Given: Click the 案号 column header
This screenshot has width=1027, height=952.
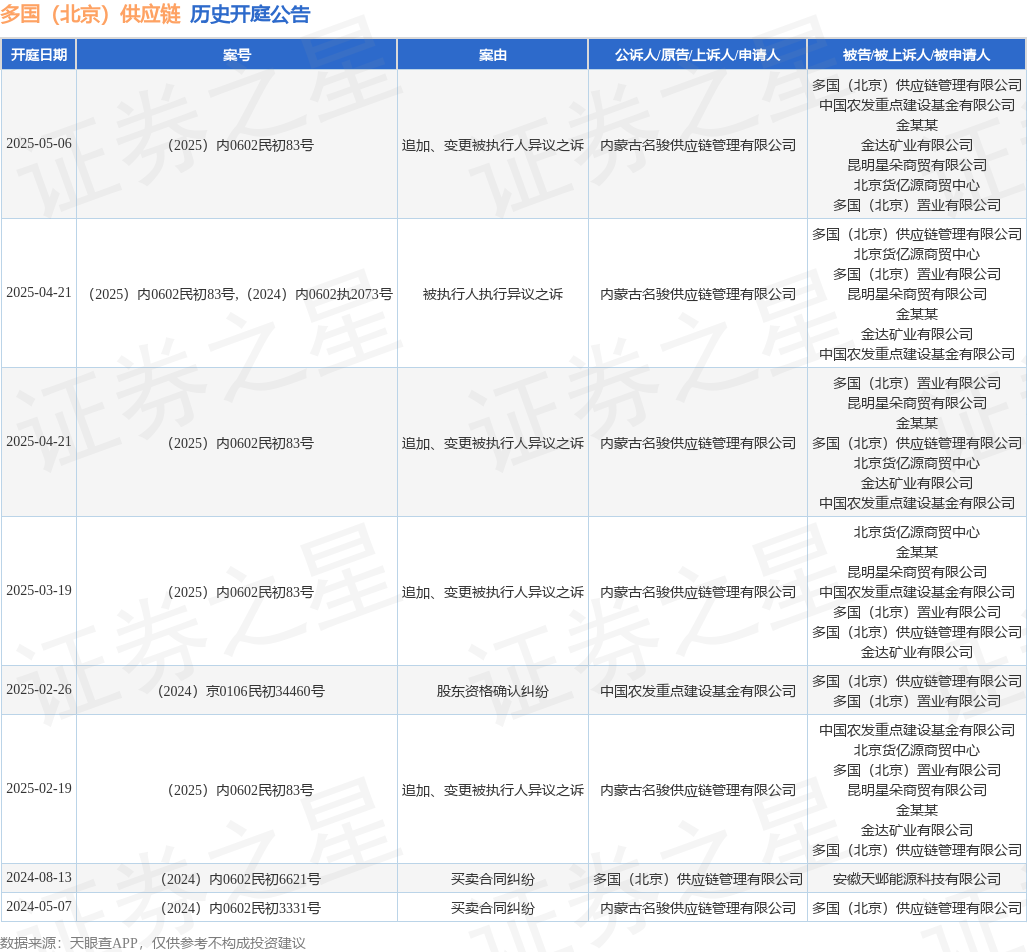Looking at the screenshot, I should click(x=236, y=54).
